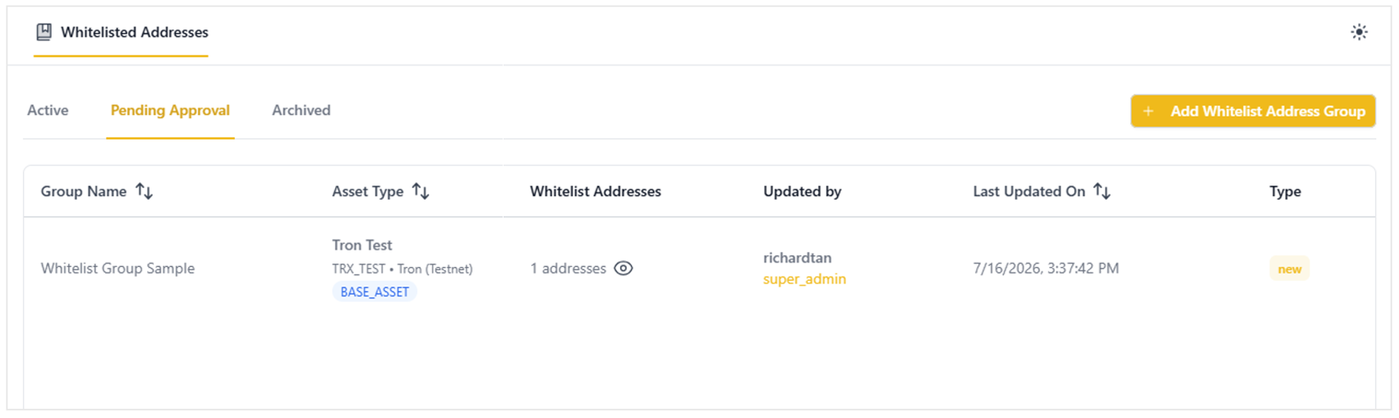Image resolution: width=1399 pixels, height=418 pixels.
Task: Open the Whitelisted Addresses header tab
Action: pyautogui.click(x=121, y=32)
